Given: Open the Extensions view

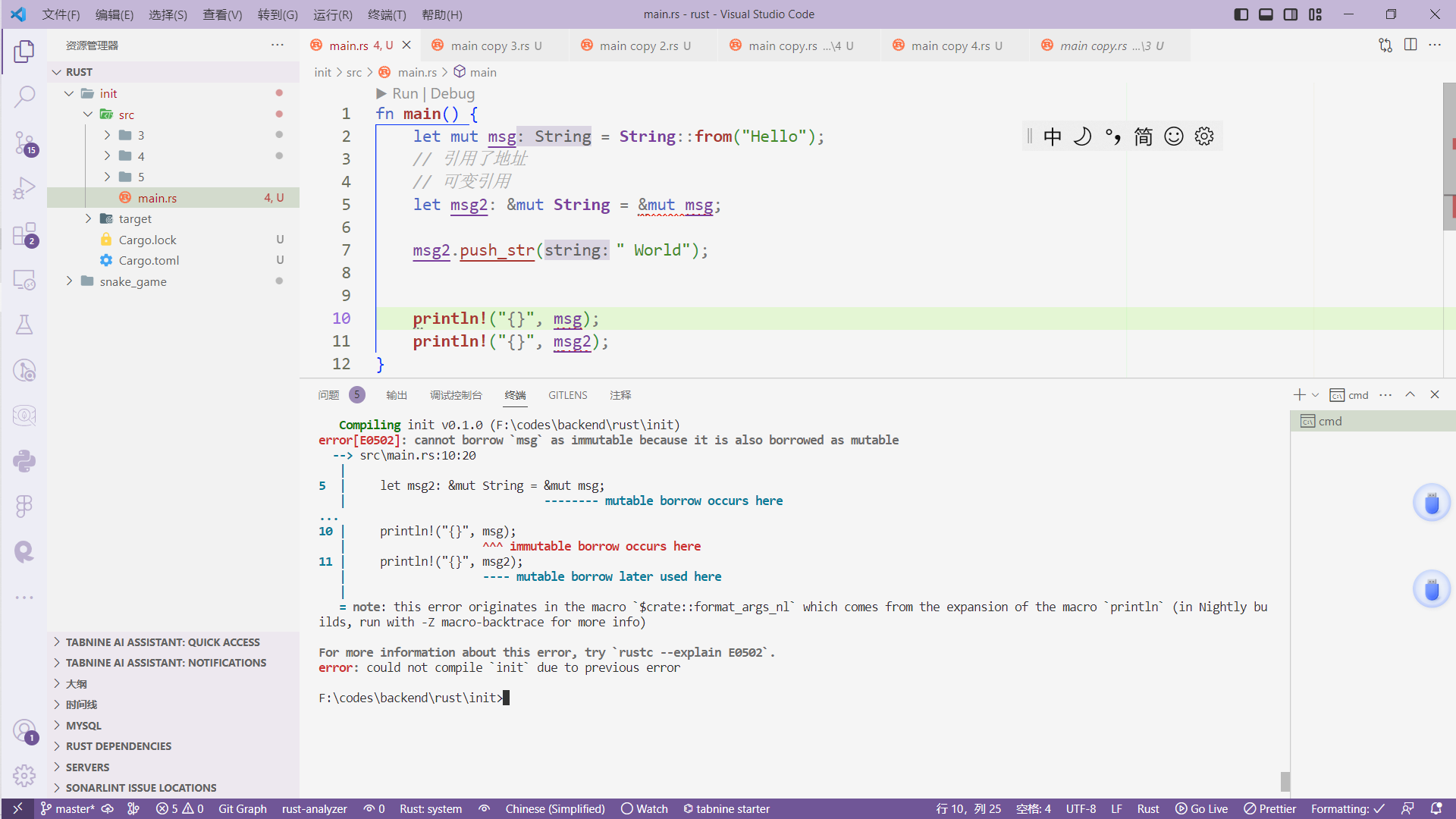Looking at the screenshot, I should coord(24,234).
